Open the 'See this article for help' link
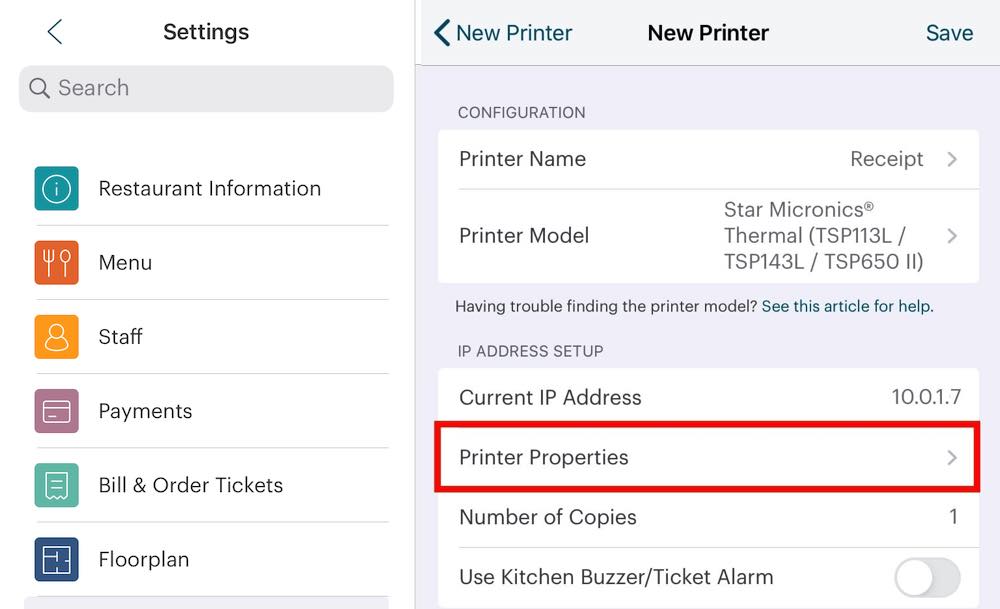The height and width of the screenshot is (609, 1000). pos(845,306)
